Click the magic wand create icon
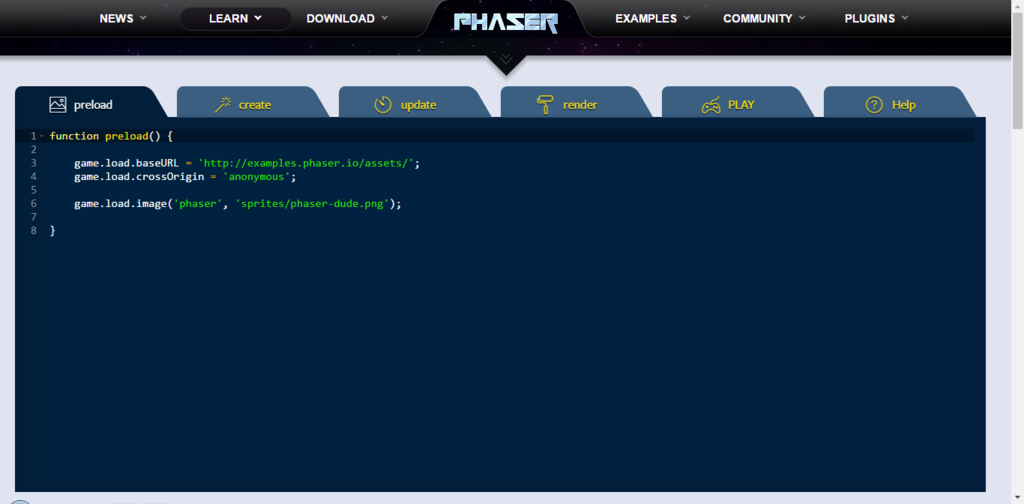The height and width of the screenshot is (504, 1024). pos(223,104)
